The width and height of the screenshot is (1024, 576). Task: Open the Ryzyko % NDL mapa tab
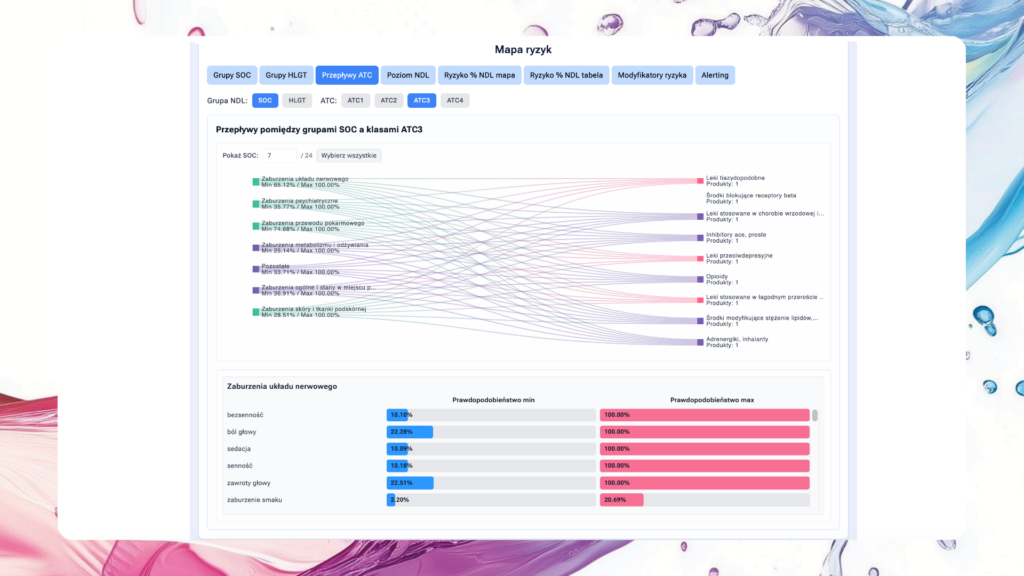click(x=479, y=75)
